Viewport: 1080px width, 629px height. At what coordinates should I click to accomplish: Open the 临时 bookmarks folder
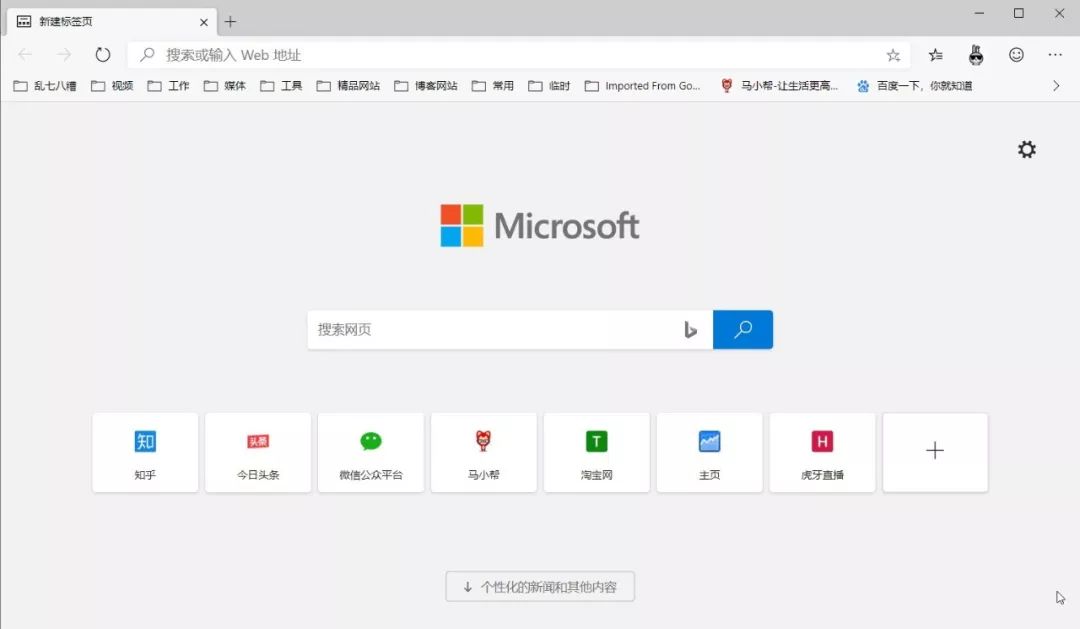point(550,86)
